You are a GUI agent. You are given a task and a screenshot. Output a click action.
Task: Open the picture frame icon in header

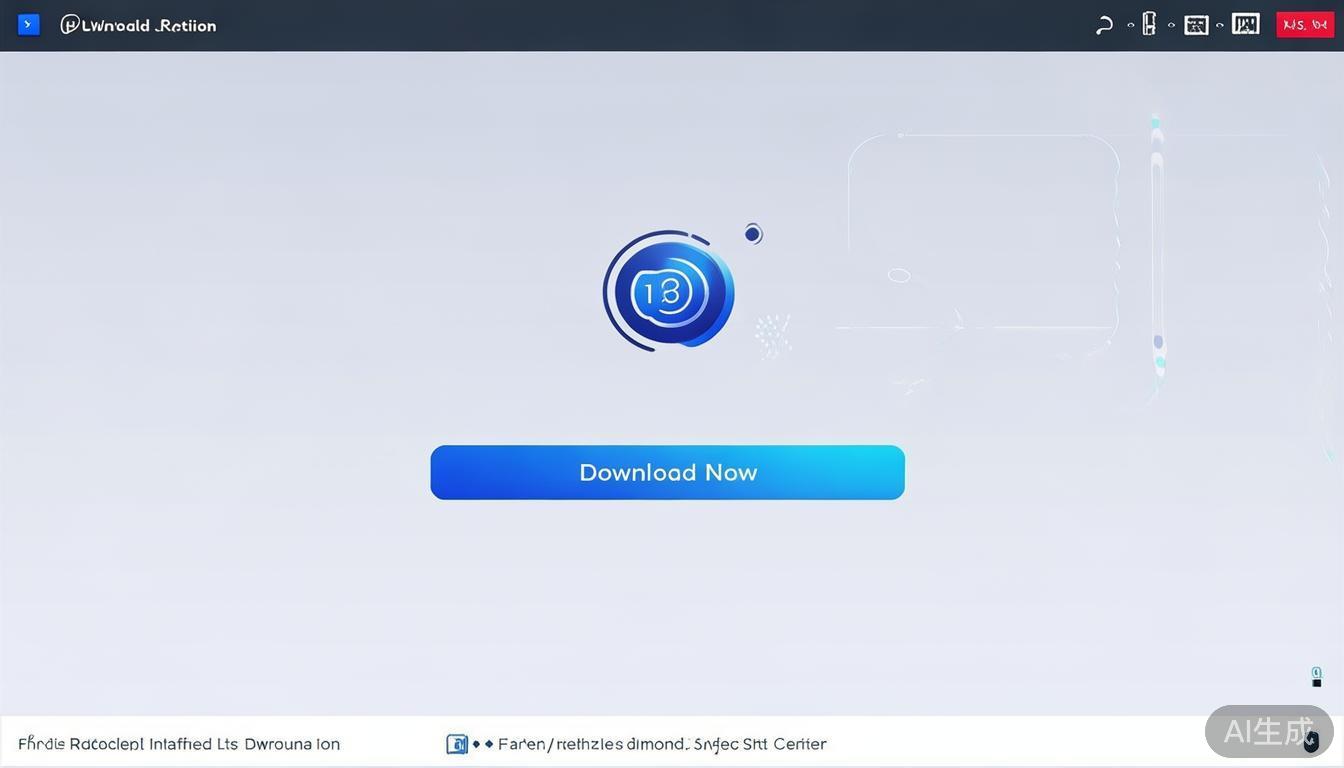[1196, 25]
